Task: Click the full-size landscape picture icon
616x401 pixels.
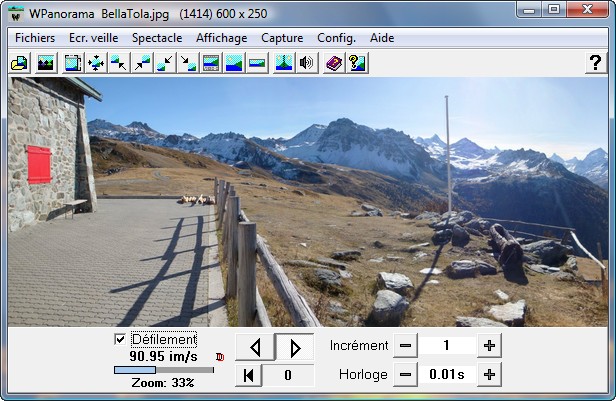Action: 234,63
